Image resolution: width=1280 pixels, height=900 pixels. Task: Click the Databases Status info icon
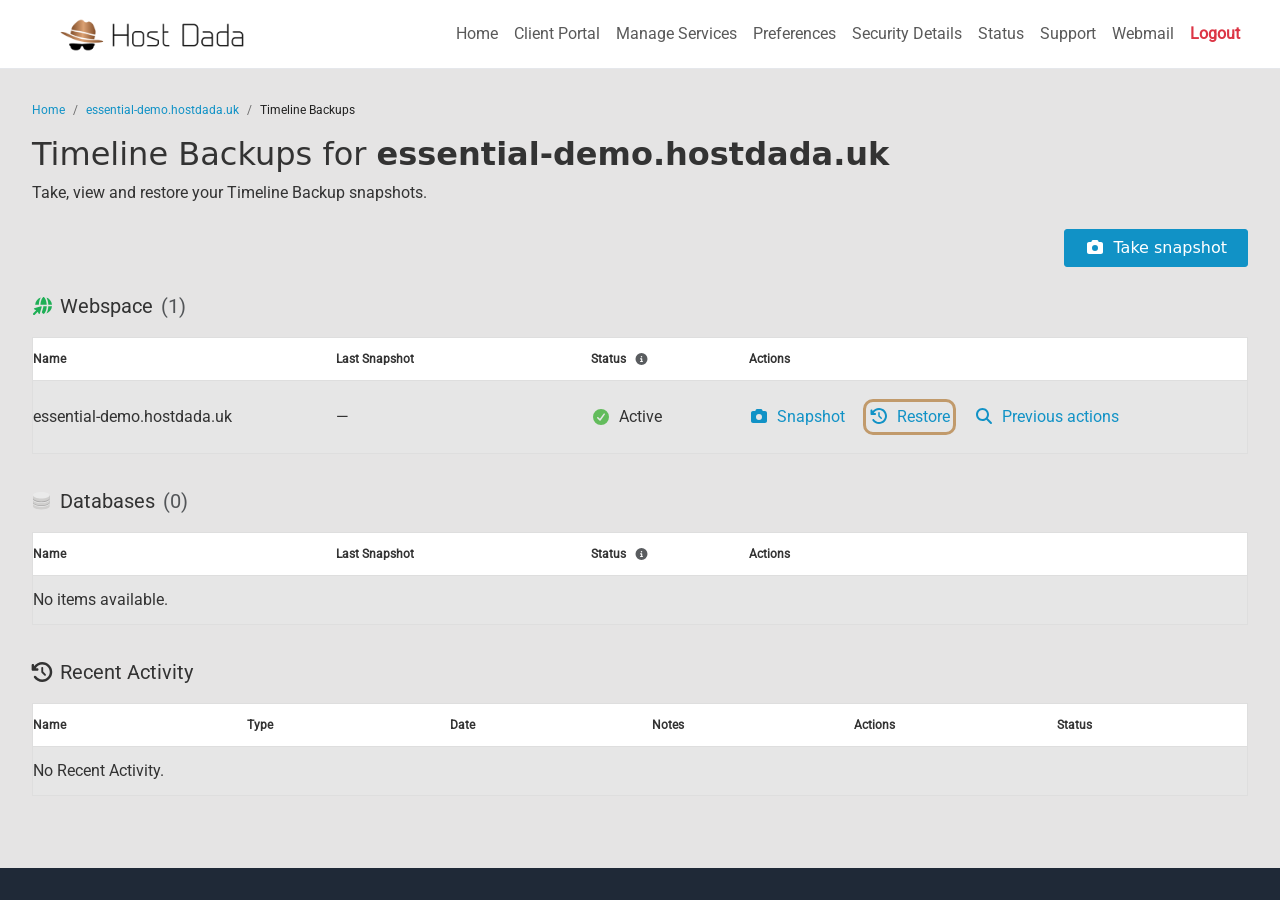click(642, 554)
